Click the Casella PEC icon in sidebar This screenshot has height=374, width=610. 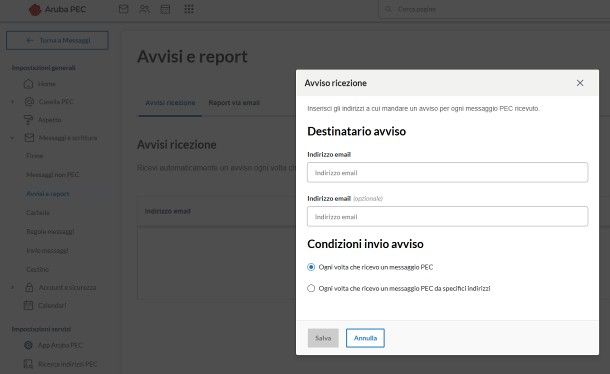click(29, 102)
